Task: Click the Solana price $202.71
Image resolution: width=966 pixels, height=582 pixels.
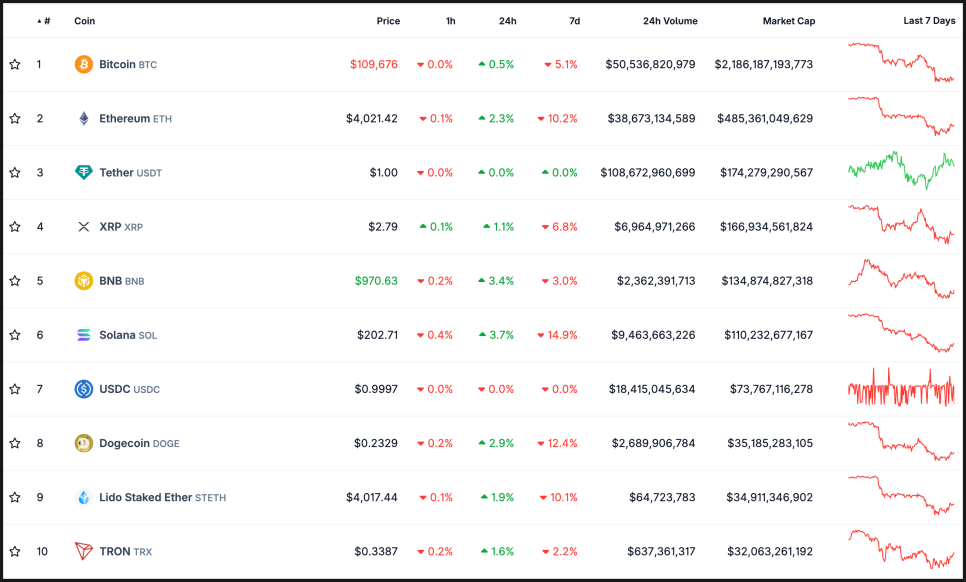Action: tap(377, 335)
